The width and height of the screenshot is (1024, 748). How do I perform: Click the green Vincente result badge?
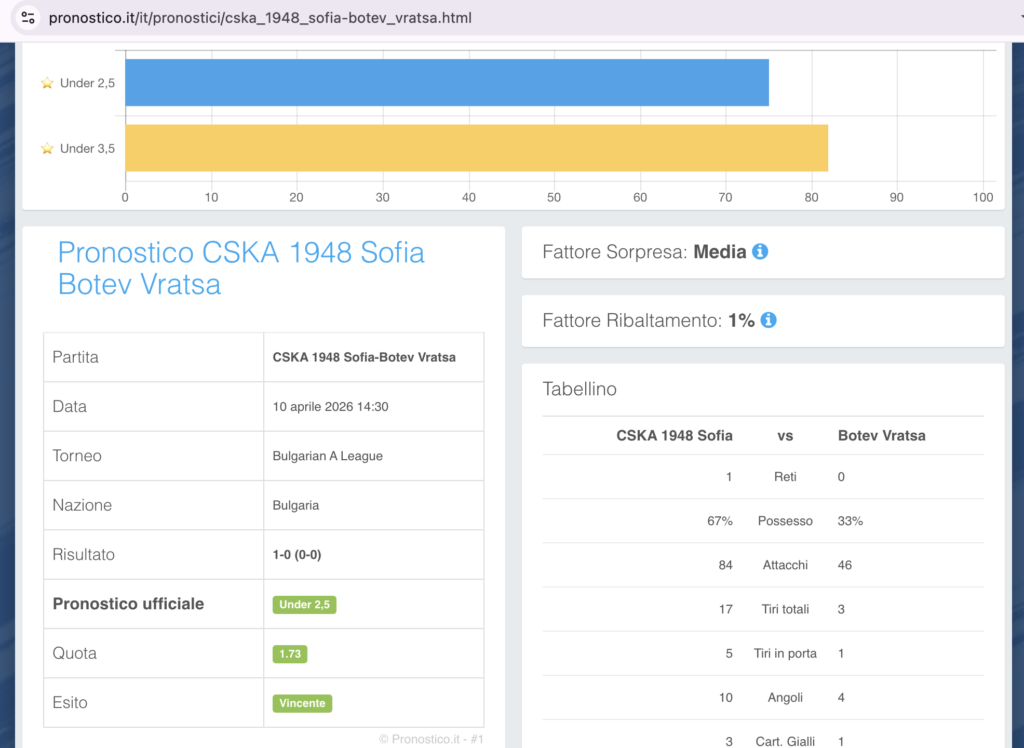pos(302,703)
